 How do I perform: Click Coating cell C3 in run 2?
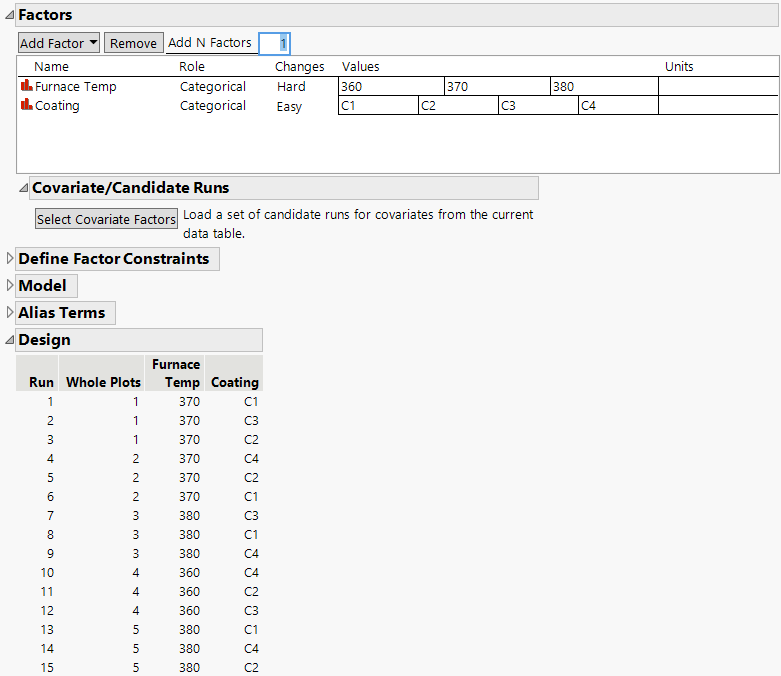click(x=251, y=420)
